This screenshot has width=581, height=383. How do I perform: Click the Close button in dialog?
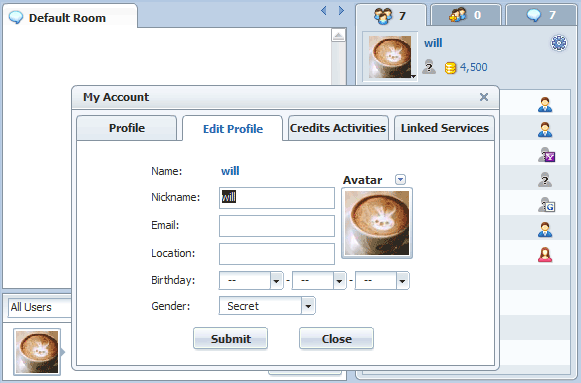click(336, 338)
